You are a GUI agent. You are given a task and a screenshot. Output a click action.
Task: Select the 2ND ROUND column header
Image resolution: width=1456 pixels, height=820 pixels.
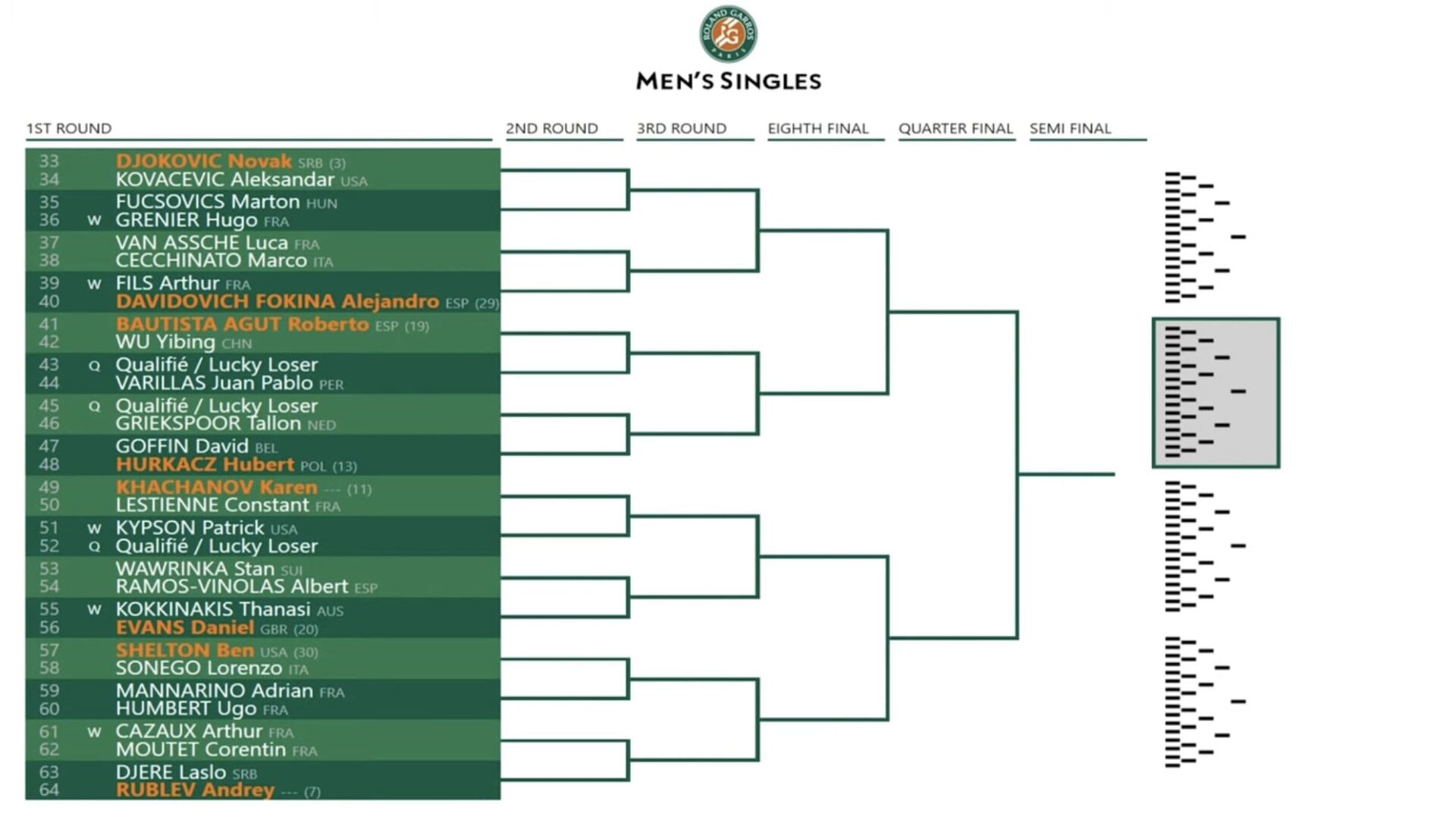tap(551, 128)
